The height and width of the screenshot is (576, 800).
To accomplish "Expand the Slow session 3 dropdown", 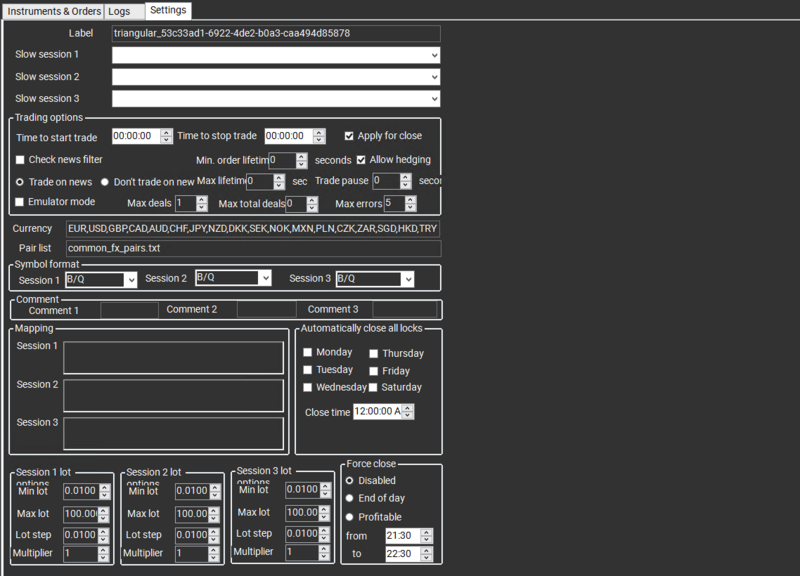I will pos(435,98).
